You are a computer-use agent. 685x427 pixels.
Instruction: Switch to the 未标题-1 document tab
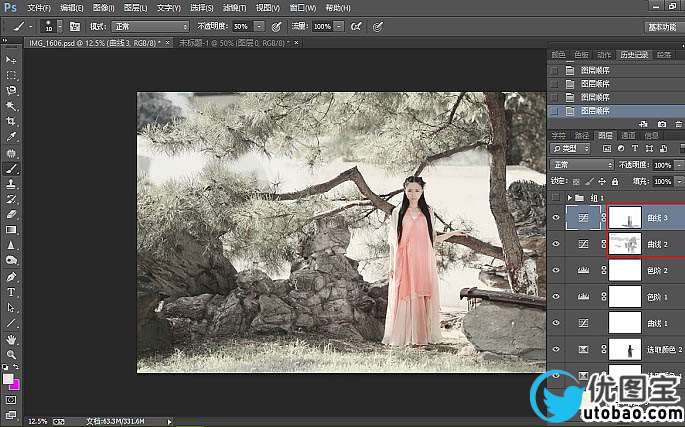pos(234,43)
